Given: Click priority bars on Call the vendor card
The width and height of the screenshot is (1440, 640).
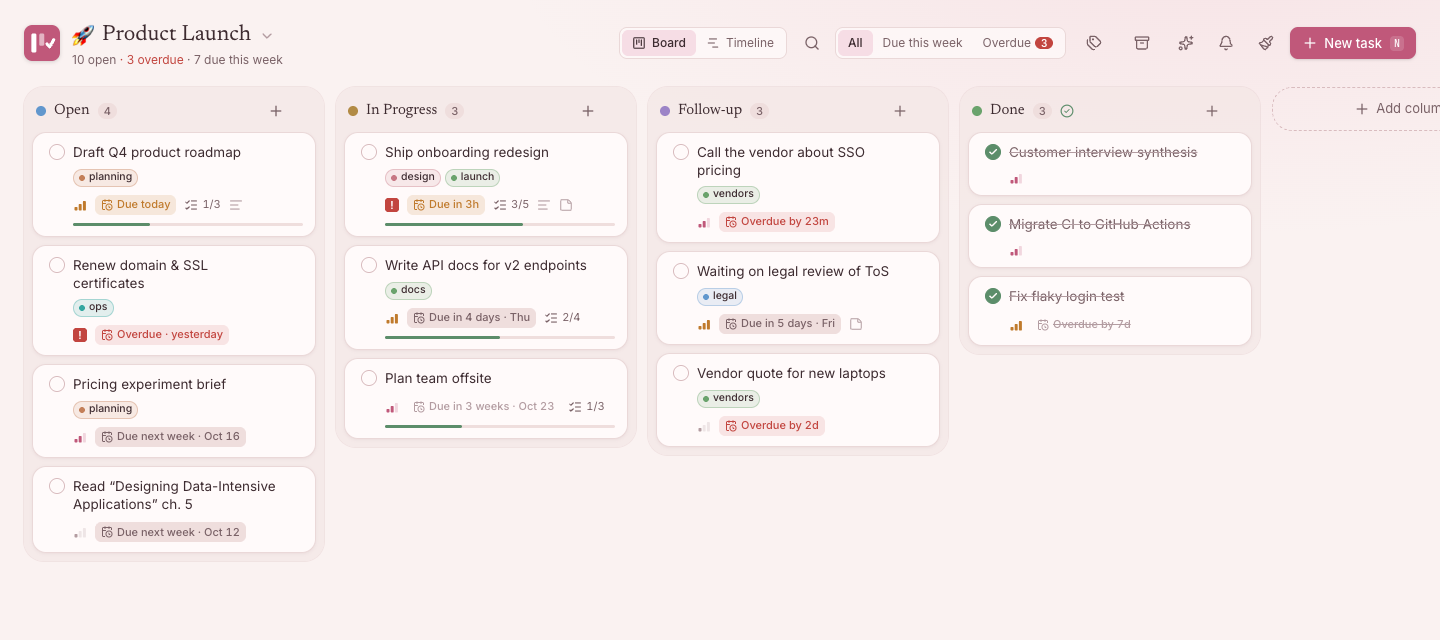Looking at the screenshot, I should [704, 222].
